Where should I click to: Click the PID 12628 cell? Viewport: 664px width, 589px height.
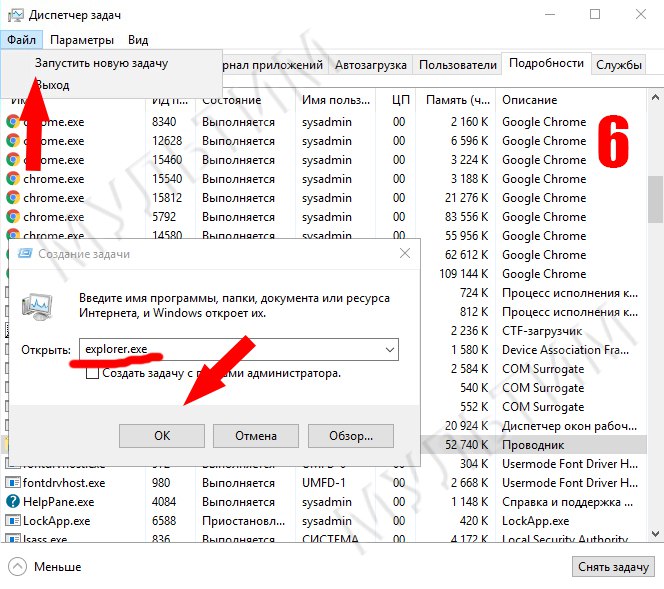point(167,141)
